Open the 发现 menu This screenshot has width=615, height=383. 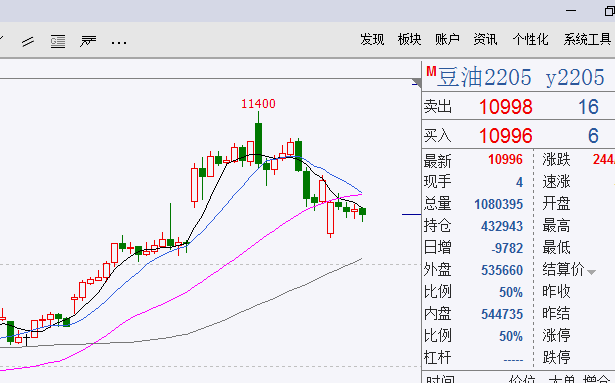point(372,39)
